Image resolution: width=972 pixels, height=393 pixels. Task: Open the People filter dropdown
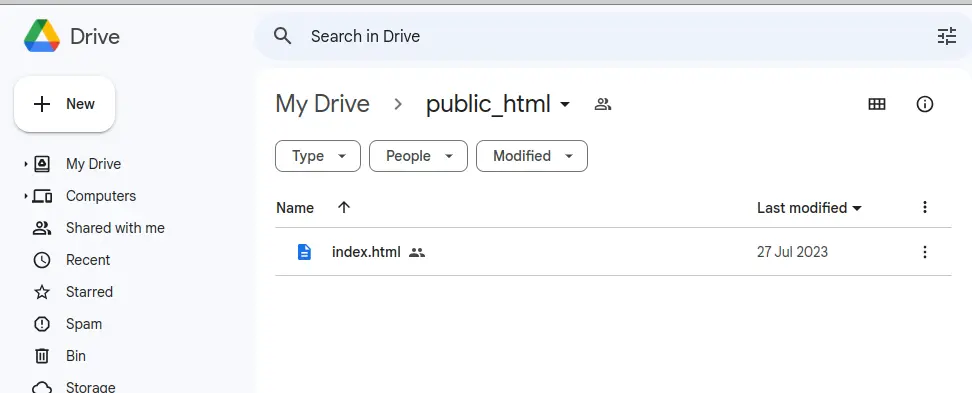click(418, 156)
